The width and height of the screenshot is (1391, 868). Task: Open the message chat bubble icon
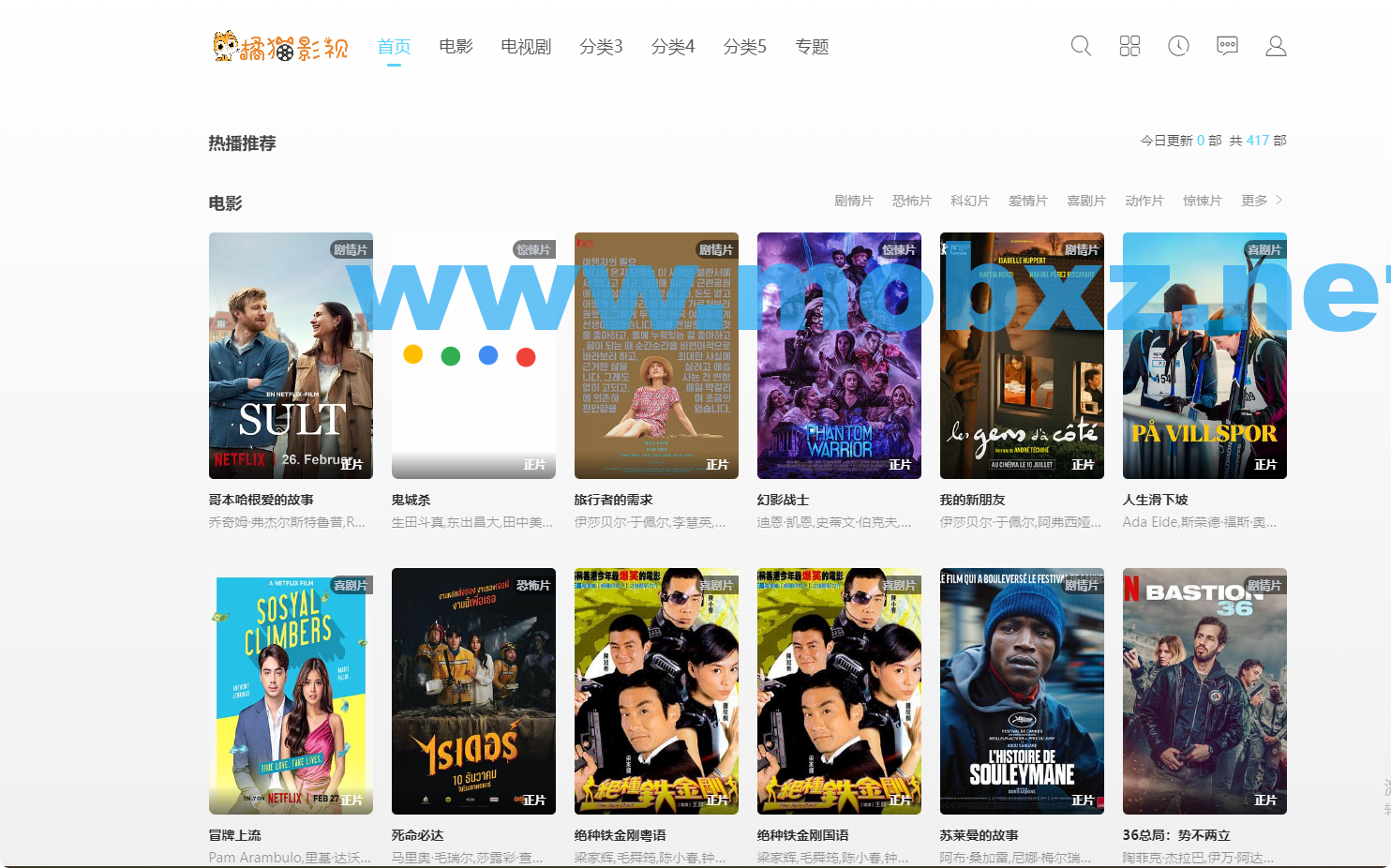click(x=1227, y=46)
